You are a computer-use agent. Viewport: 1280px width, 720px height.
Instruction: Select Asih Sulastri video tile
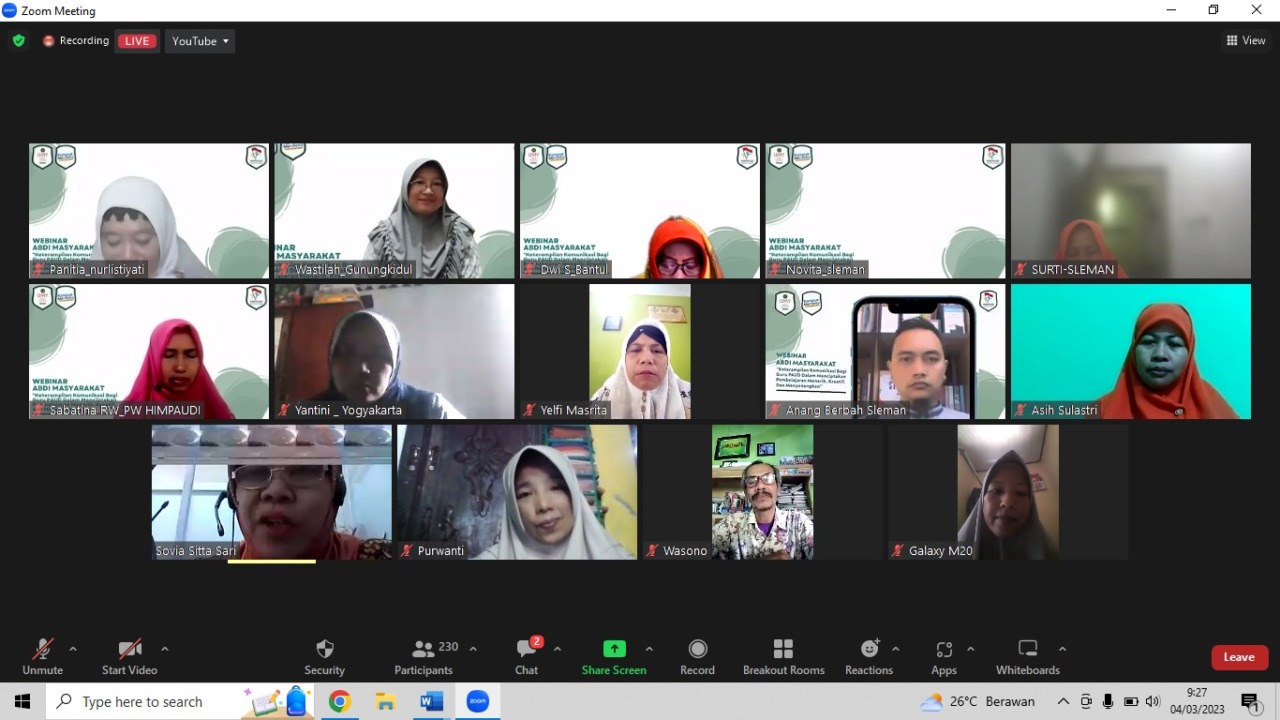tap(1131, 351)
